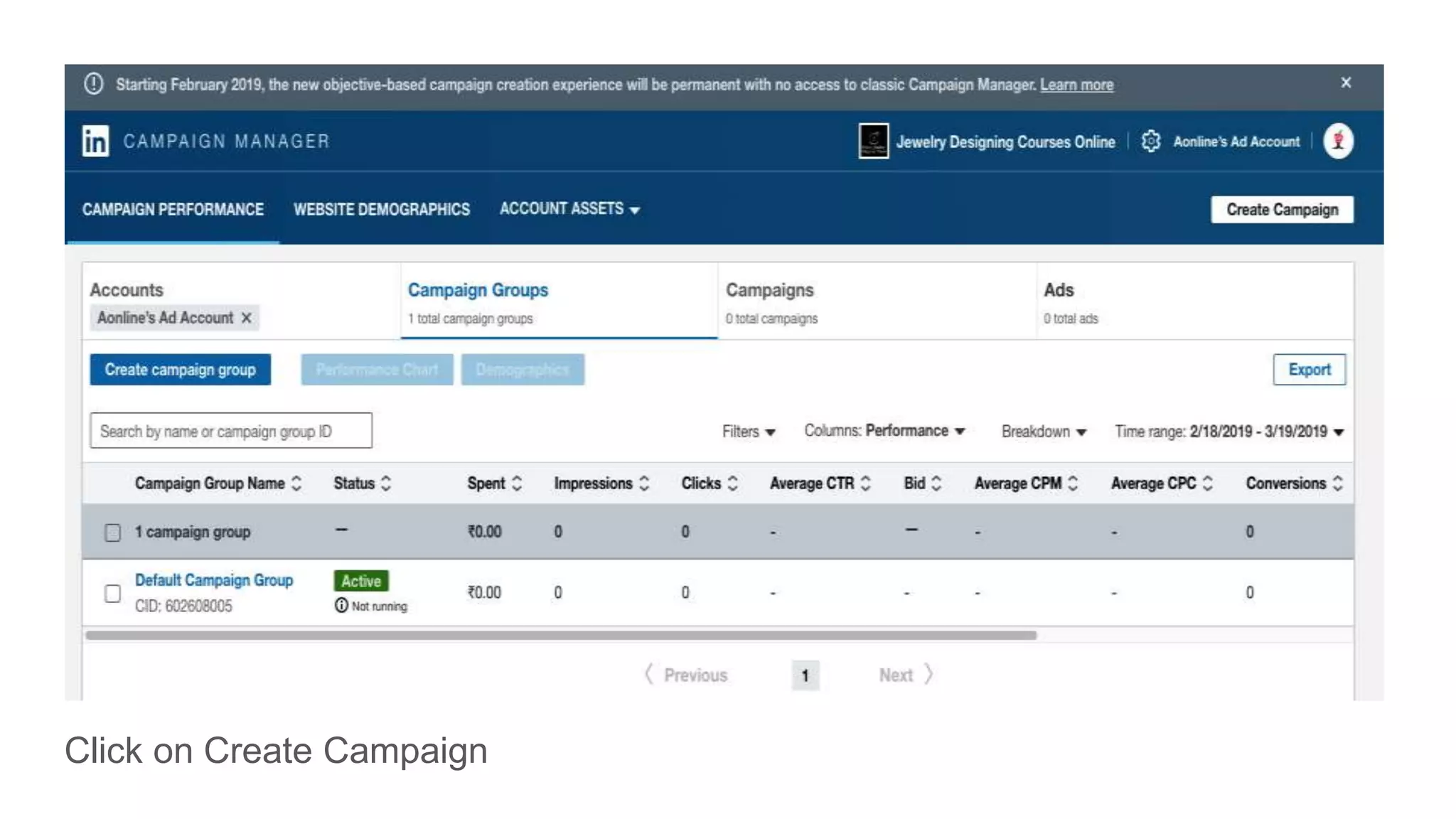
Task: Sort by Average CPC column
Action: point(1207,483)
